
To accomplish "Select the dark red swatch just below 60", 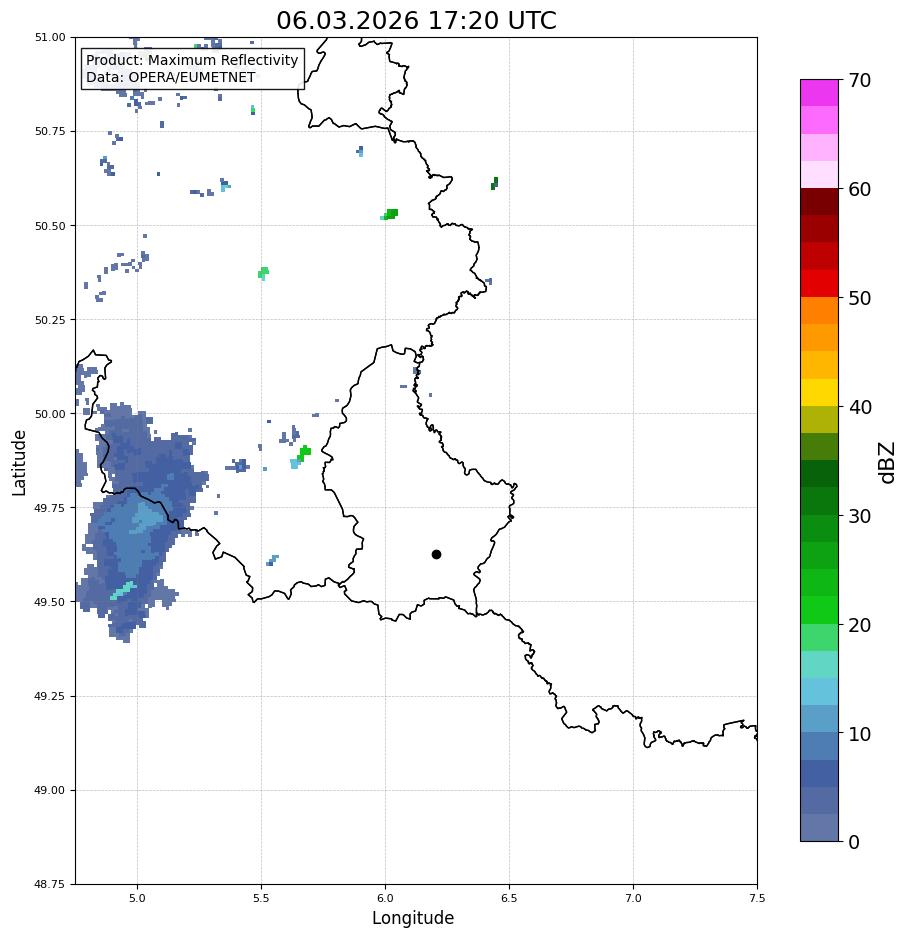I will (820, 202).
